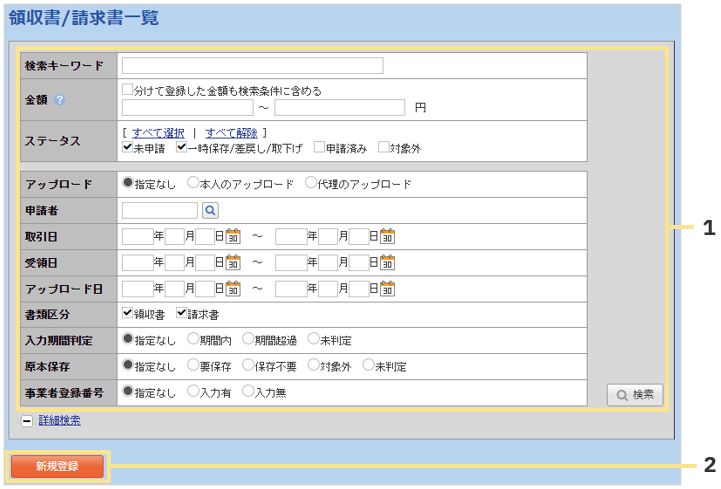721x489 pixels.
Task: Check 分けて登録した金額も検索条件に含める option
Action: click(127, 90)
